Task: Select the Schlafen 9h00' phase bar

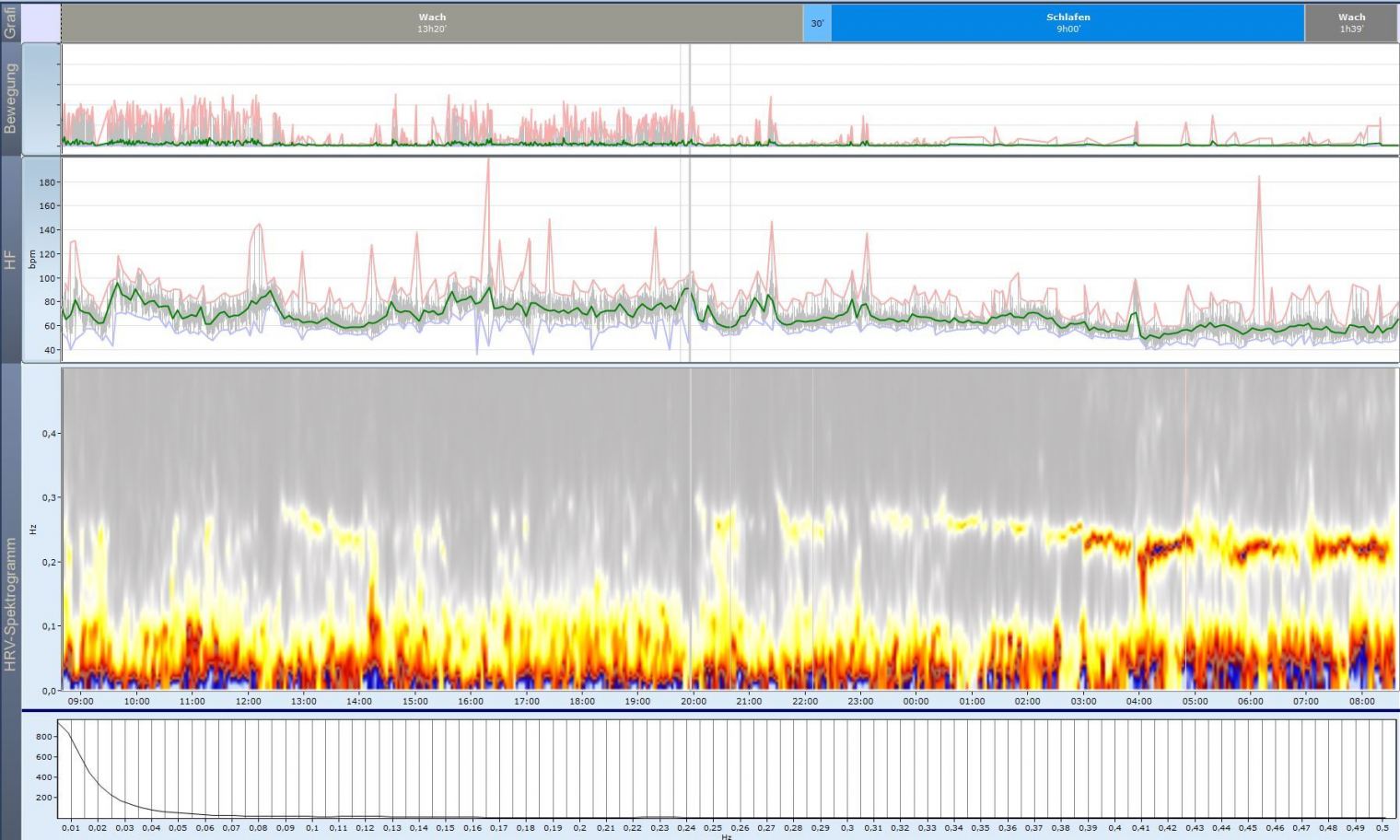Action: click(1067, 23)
